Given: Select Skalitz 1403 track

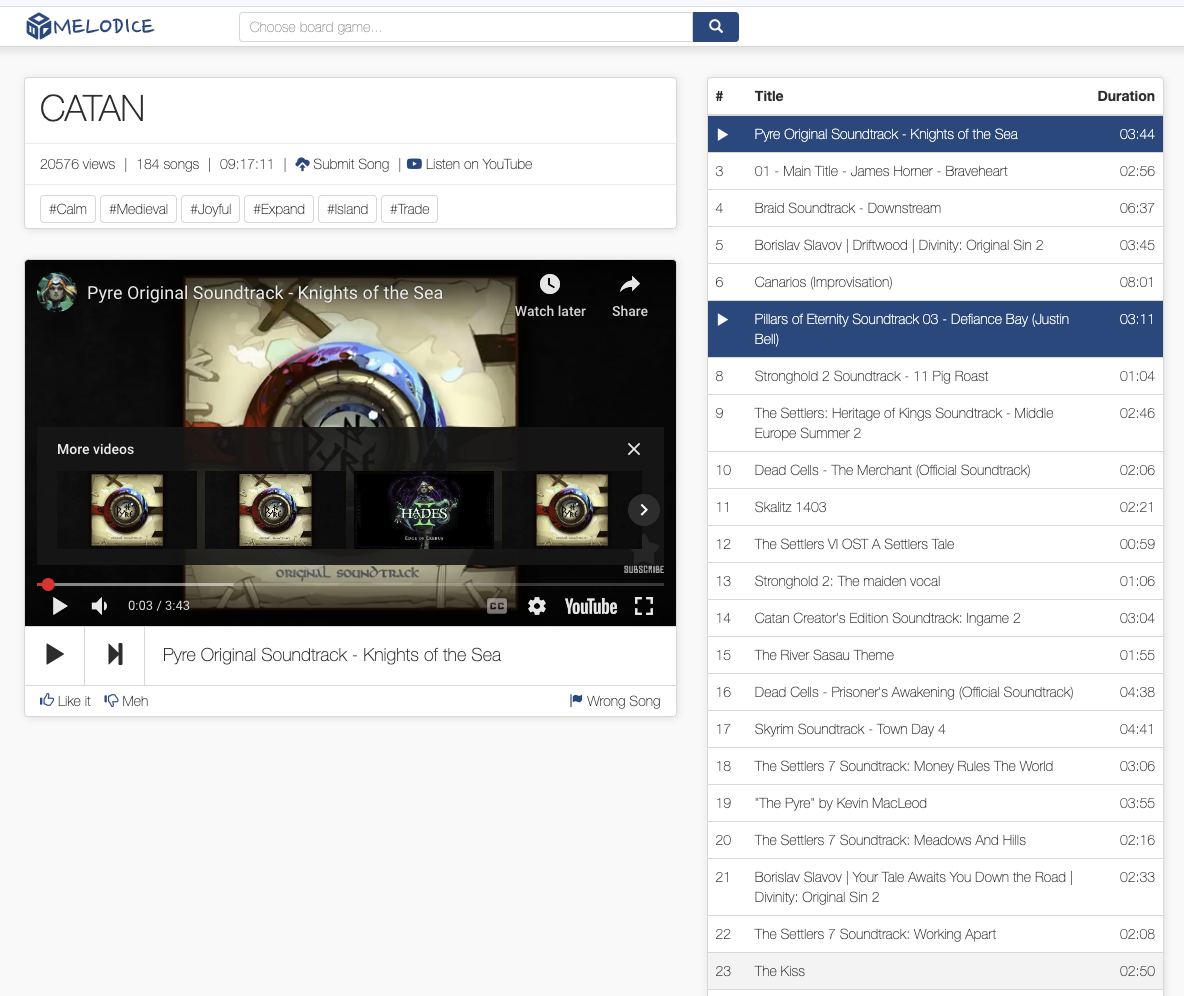Looking at the screenshot, I should [x=935, y=507].
